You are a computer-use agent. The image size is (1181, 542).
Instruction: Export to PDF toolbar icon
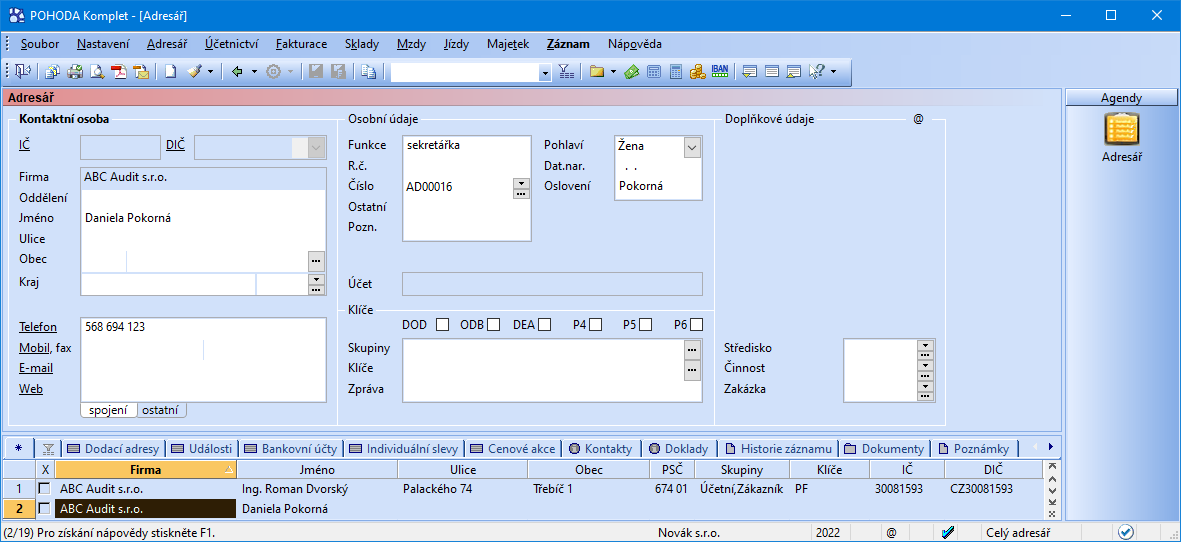119,72
